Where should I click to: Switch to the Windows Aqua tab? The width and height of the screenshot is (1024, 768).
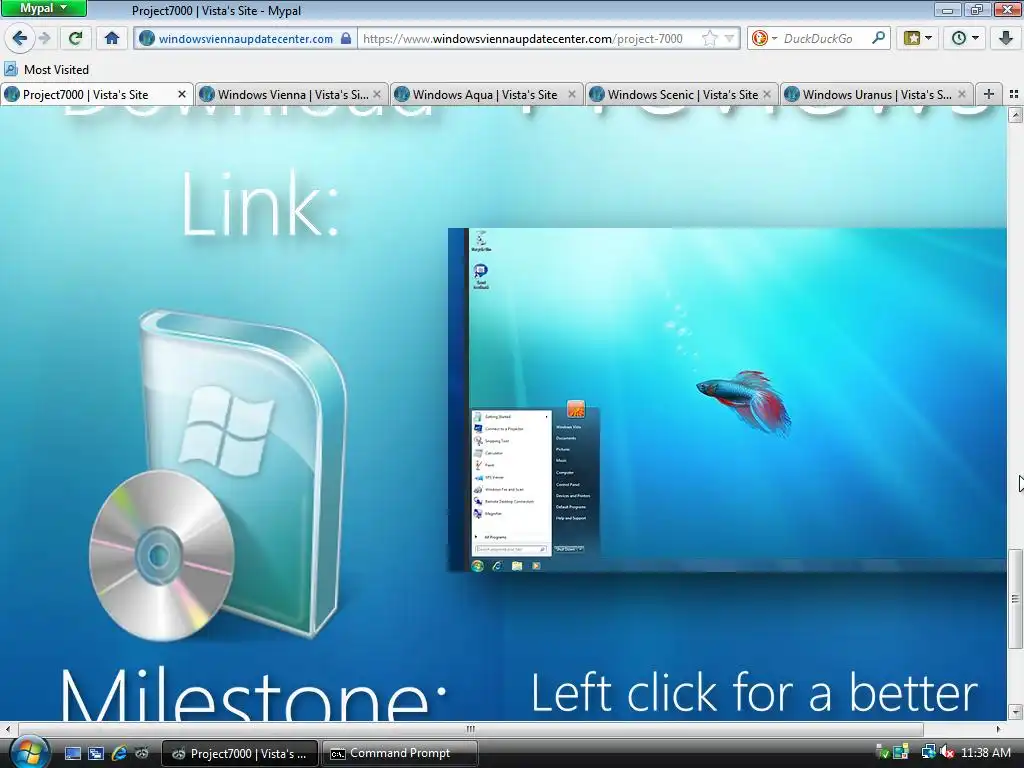[x=487, y=95]
